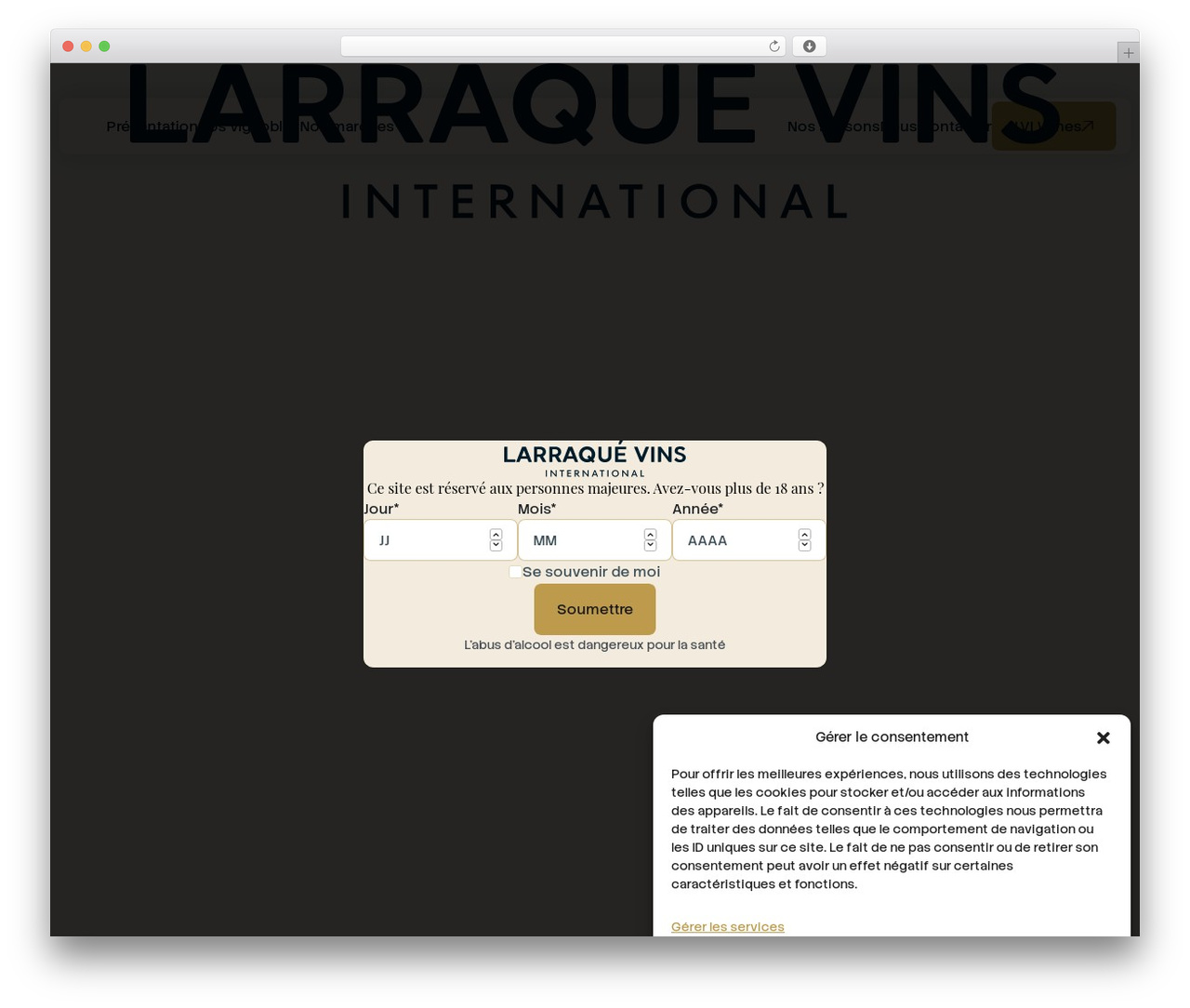Close the browser window with red button
The height and width of the screenshot is (1008, 1190).
(x=68, y=46)
